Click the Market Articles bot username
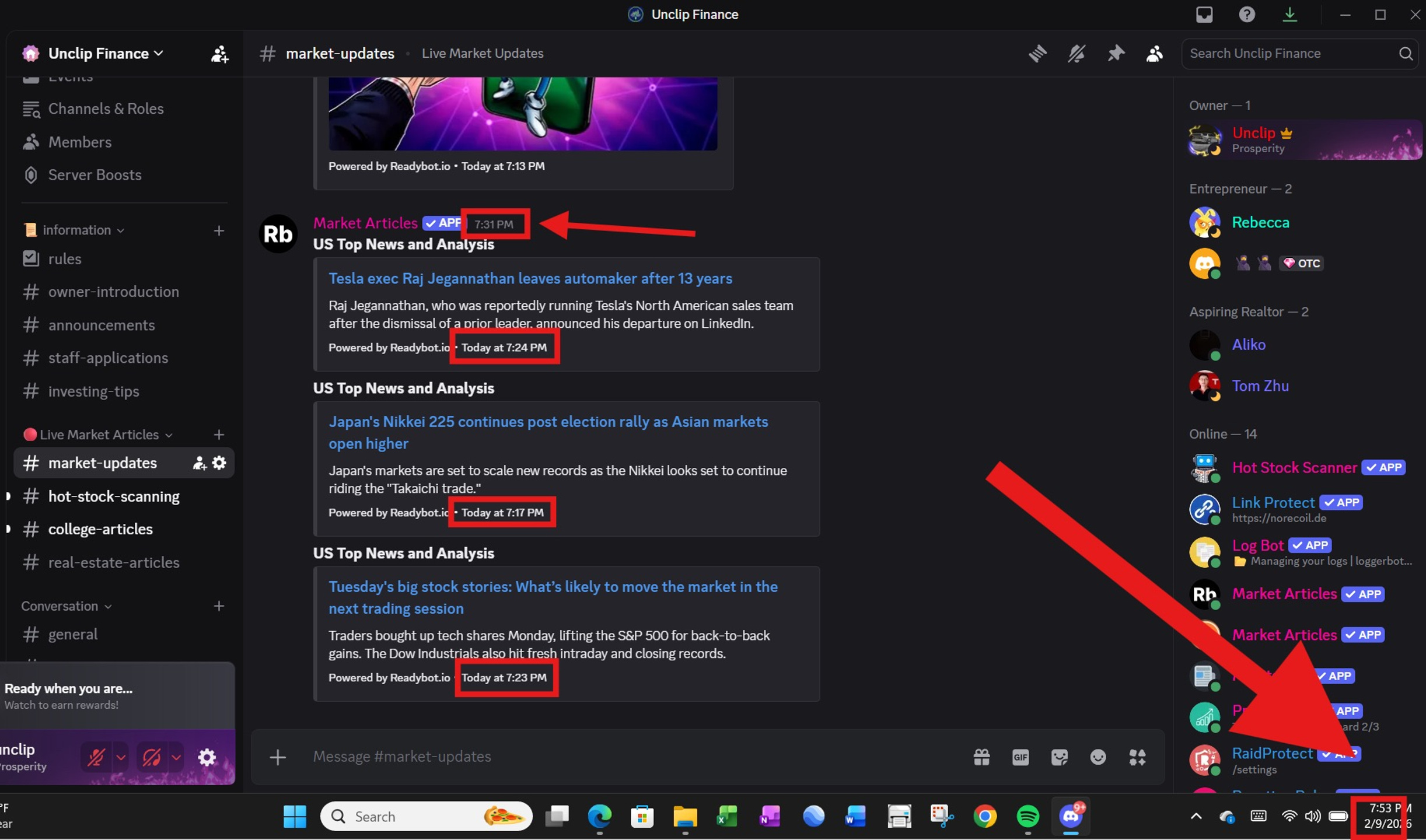This screenshot has width=1426, height=840. click(x=365, y=223)
